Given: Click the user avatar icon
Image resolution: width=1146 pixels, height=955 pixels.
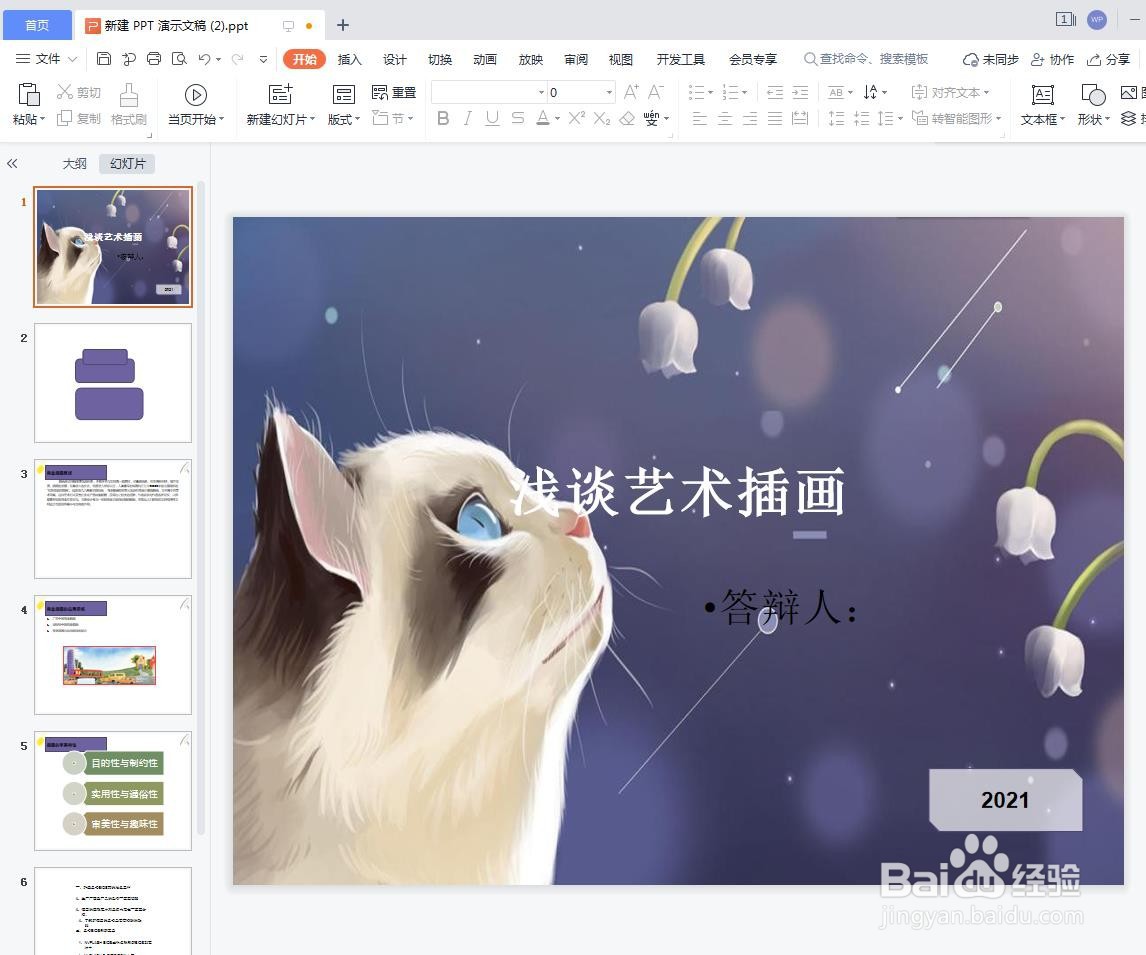Looking at the screenshot, I should (1096, 20).
